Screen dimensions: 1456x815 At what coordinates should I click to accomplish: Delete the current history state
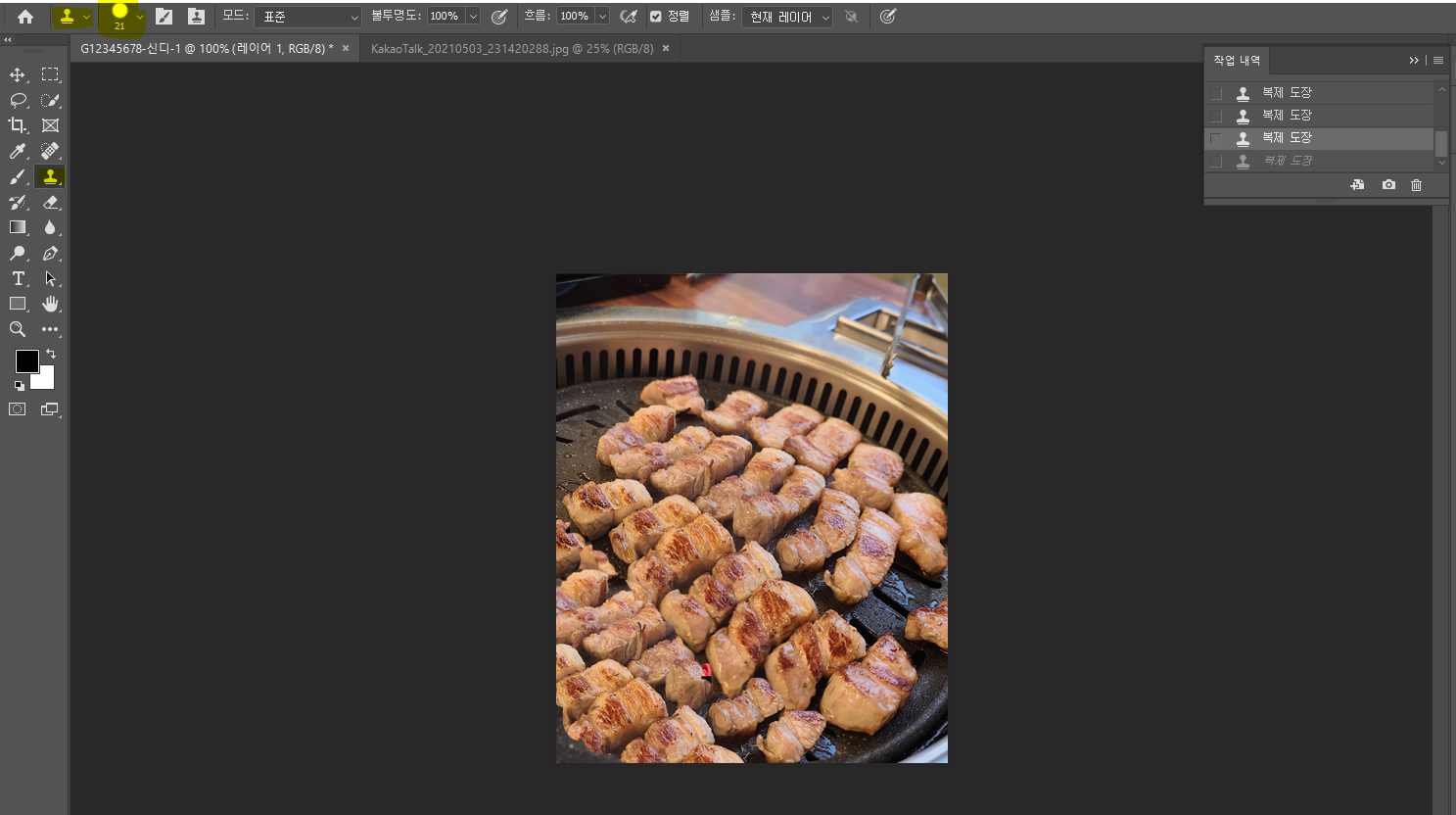click(1416, 184)
